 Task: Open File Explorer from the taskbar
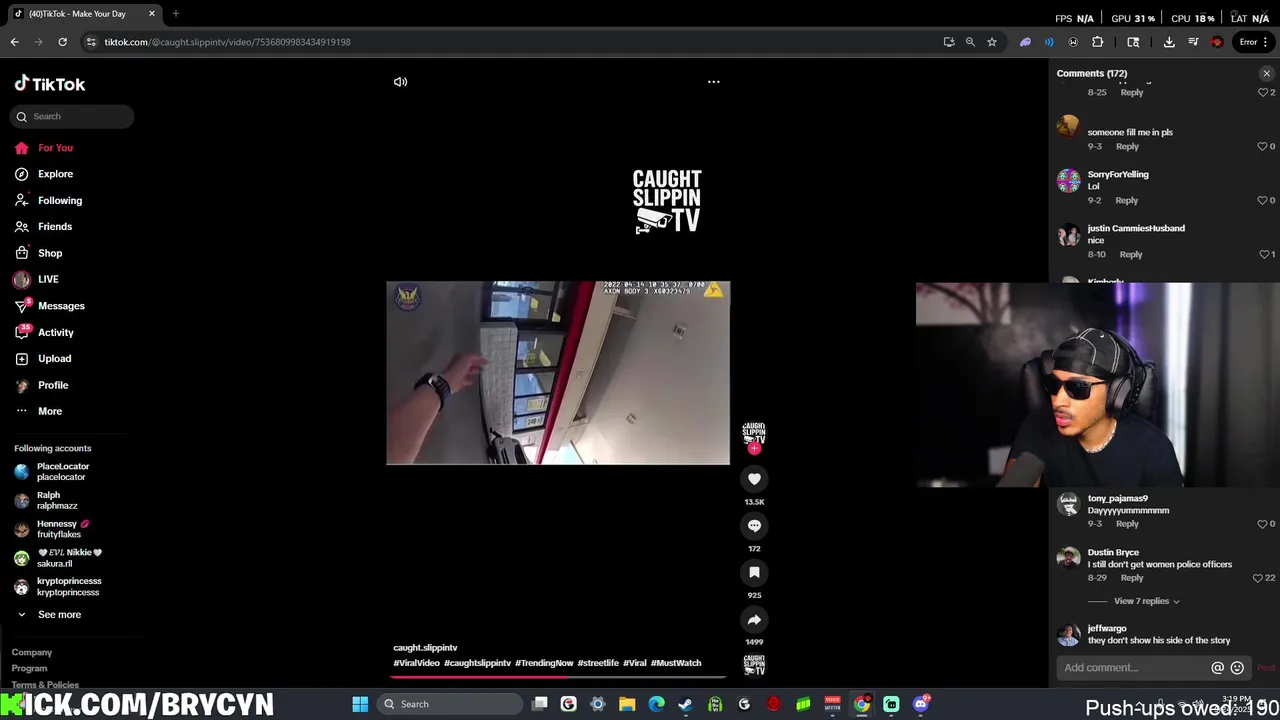click(x=627, y=704)
